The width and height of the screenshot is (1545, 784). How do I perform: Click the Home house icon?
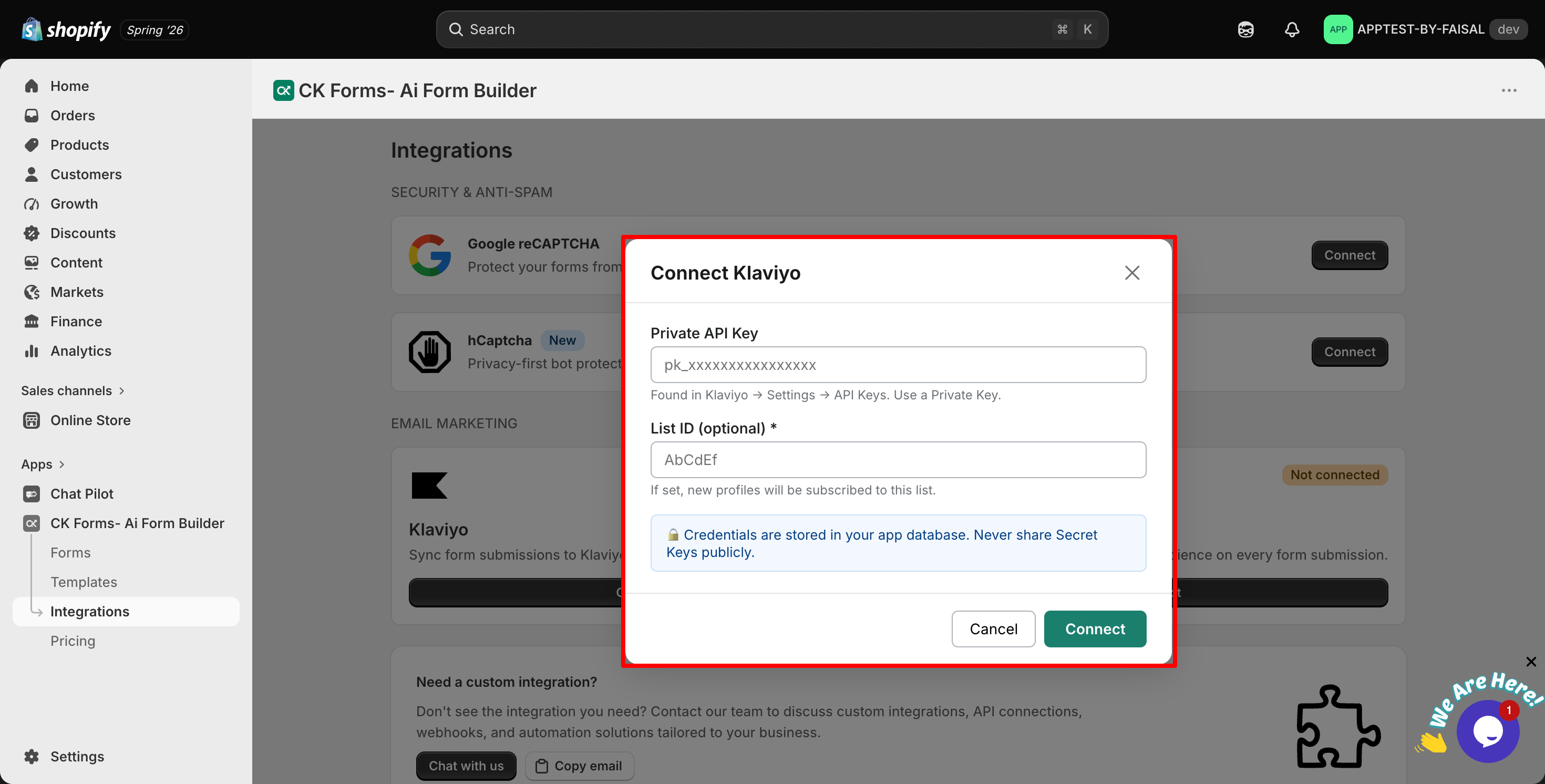[32, 86]
